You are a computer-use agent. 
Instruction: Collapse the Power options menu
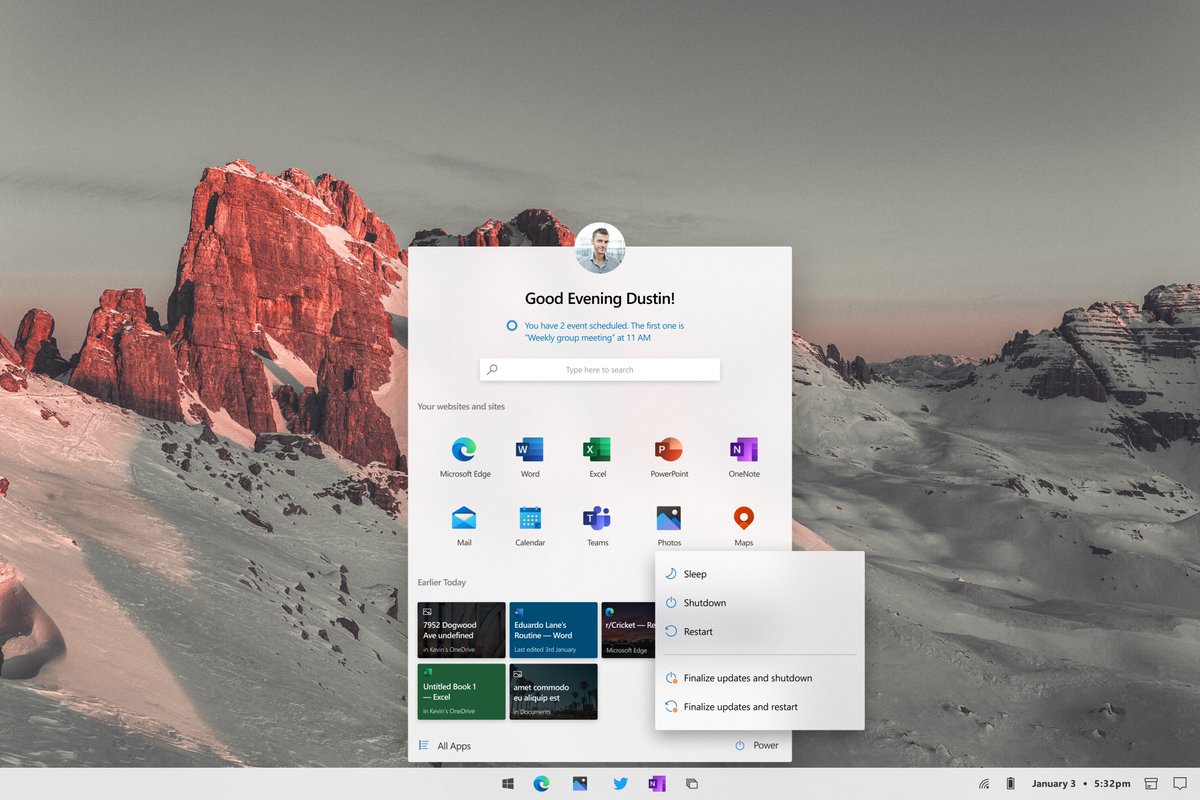(757, 746)
